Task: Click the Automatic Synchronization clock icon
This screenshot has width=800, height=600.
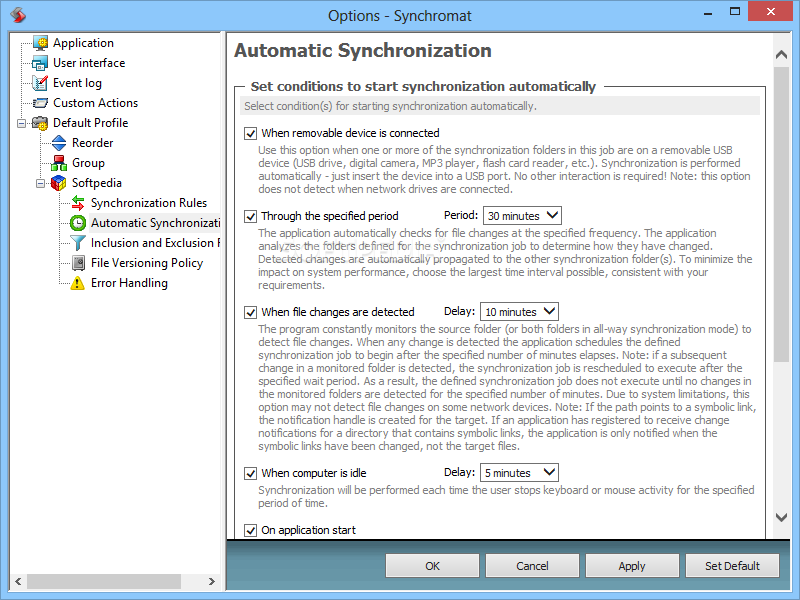Action: pos(78,223)
